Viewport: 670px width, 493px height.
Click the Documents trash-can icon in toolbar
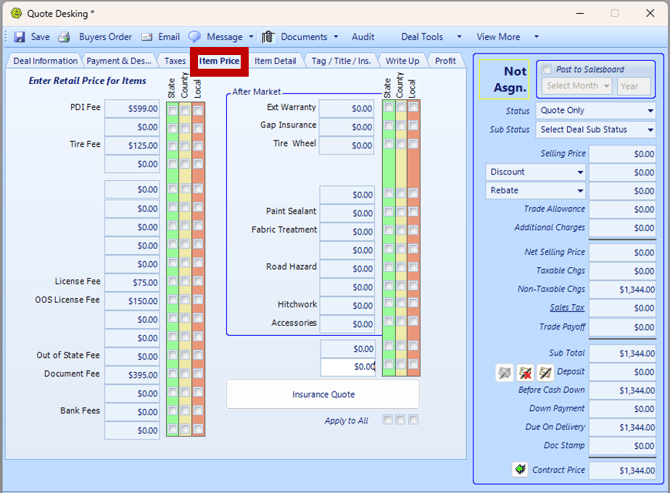(x=268, y=37)
